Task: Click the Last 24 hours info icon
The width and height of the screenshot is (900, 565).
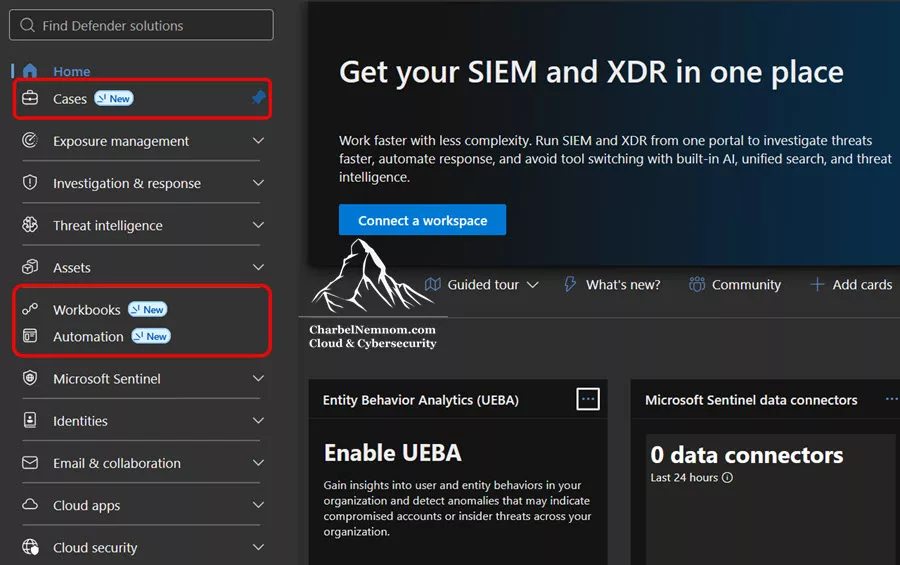Action: tap(727, 478)
